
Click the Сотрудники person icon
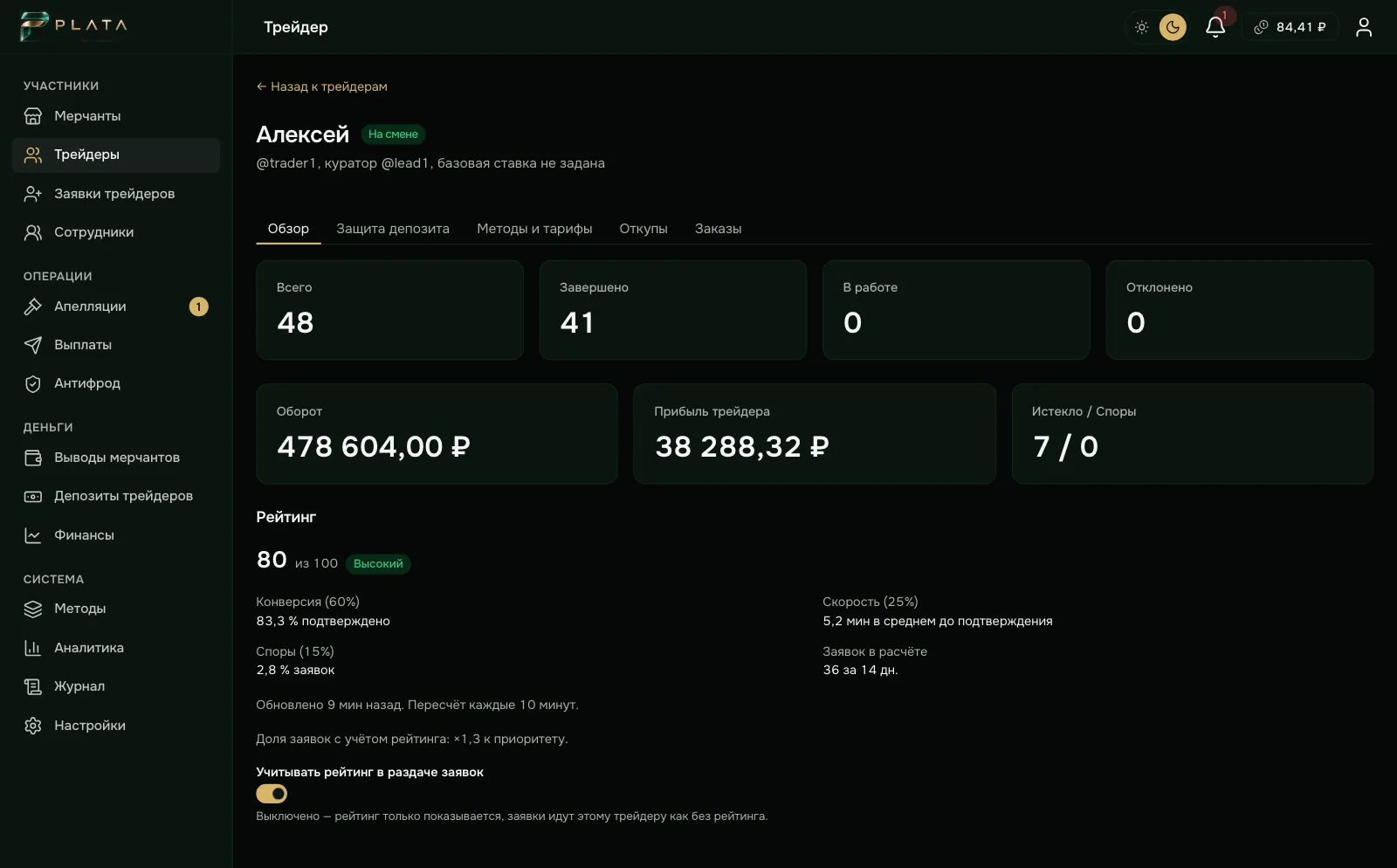click(33, 232)
